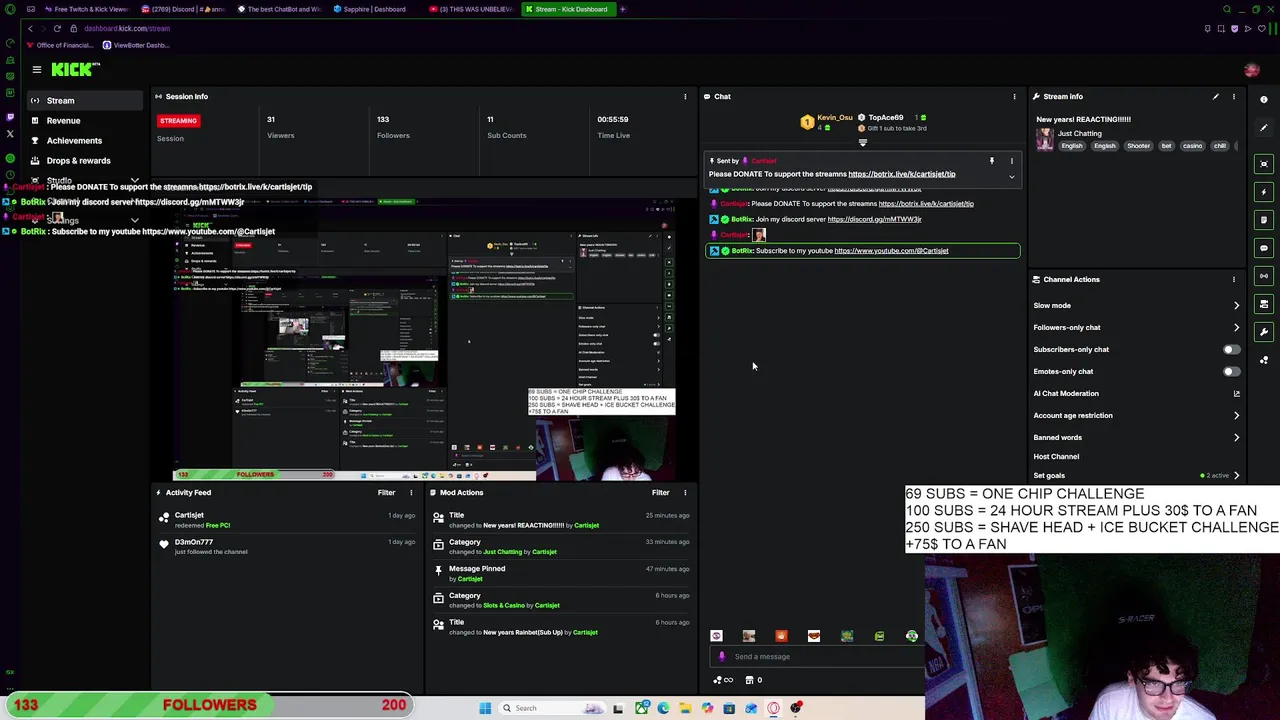Open Chat panel three-dot options
Screen dimensions: 1280x720
tap(1014, 97)
